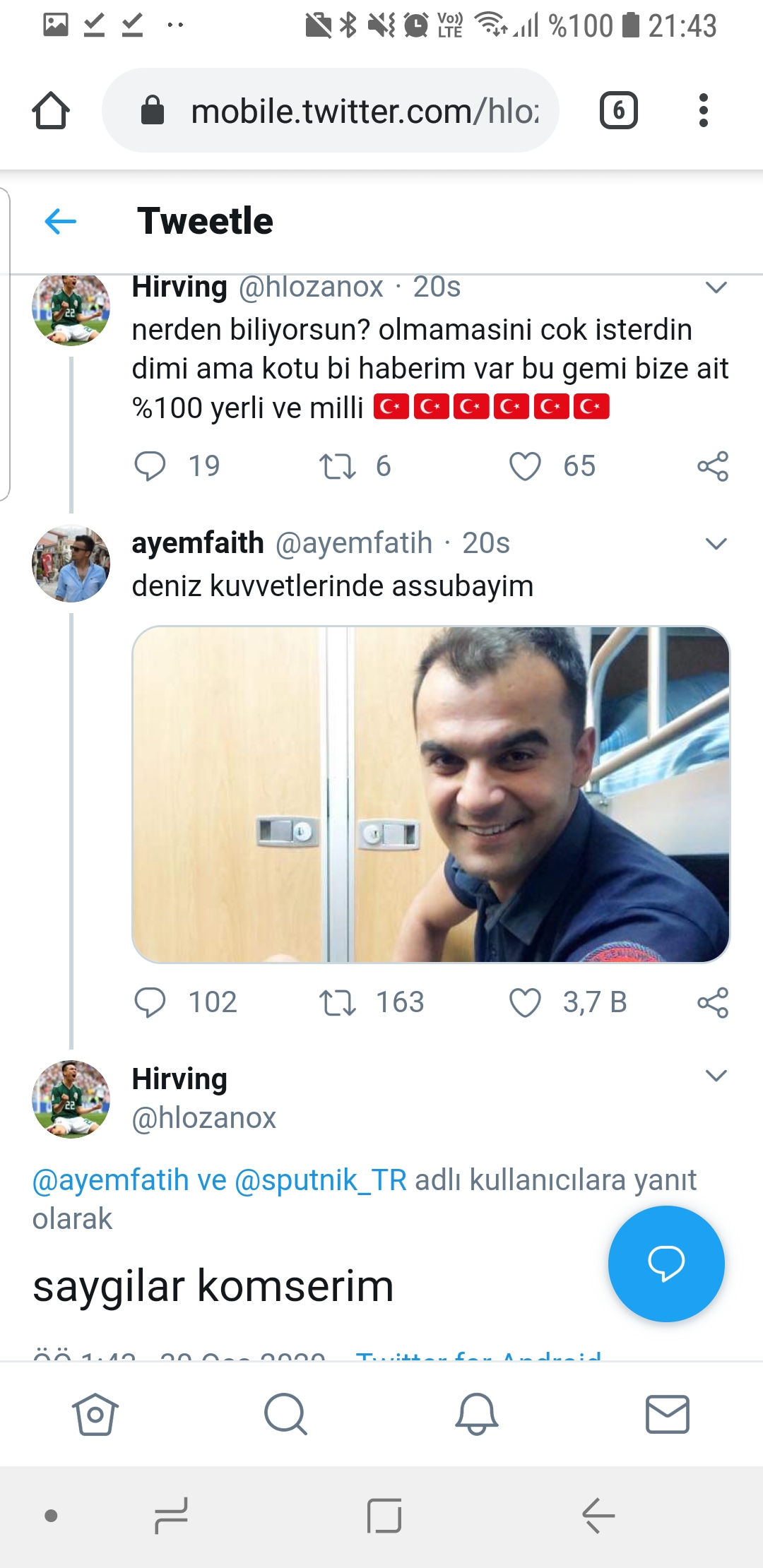Go back using the blue arrow
The width and height of the screenshot is (763, 1568).
pyautogui.click(x=61, y=222)
